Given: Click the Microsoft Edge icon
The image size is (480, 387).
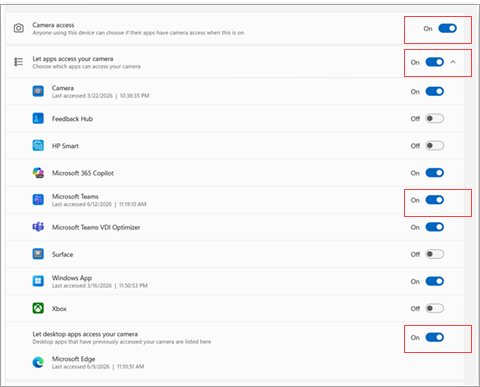Looking at the screenshot, I should [38, 362].
